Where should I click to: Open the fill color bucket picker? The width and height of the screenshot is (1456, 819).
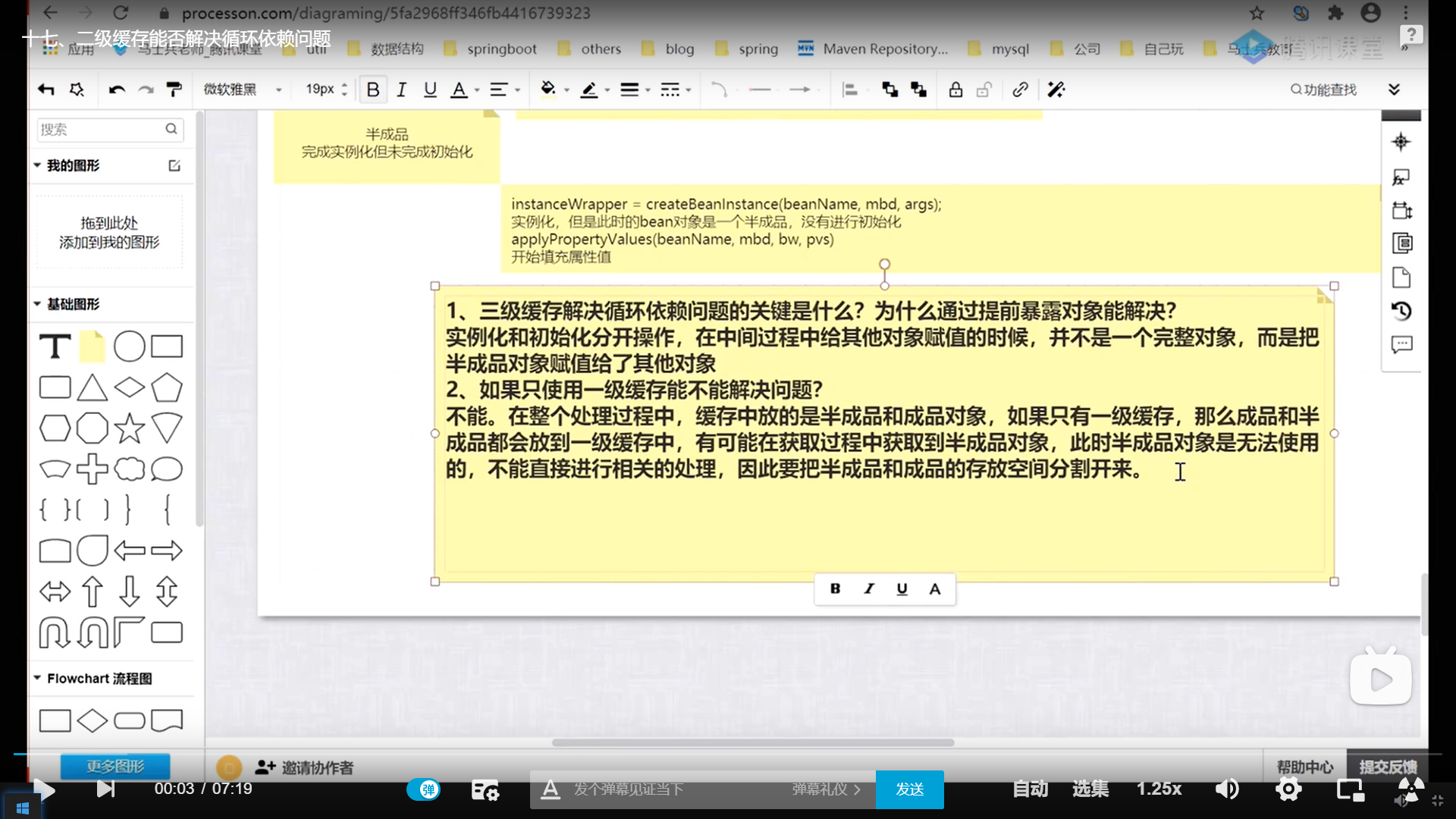548,89
